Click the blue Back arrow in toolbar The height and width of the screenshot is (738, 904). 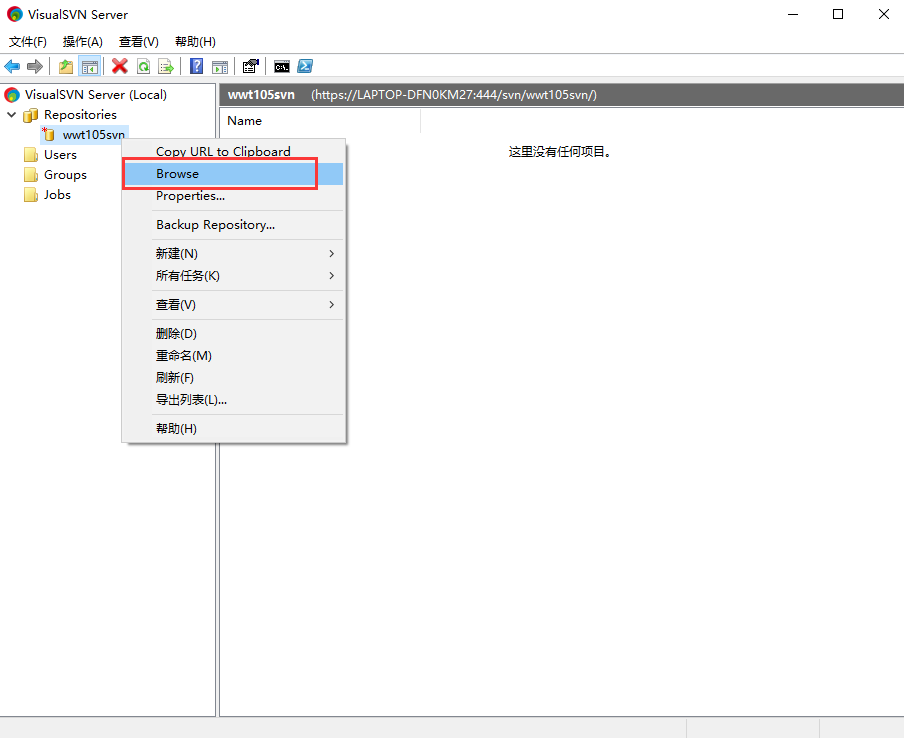click(12, 66)
